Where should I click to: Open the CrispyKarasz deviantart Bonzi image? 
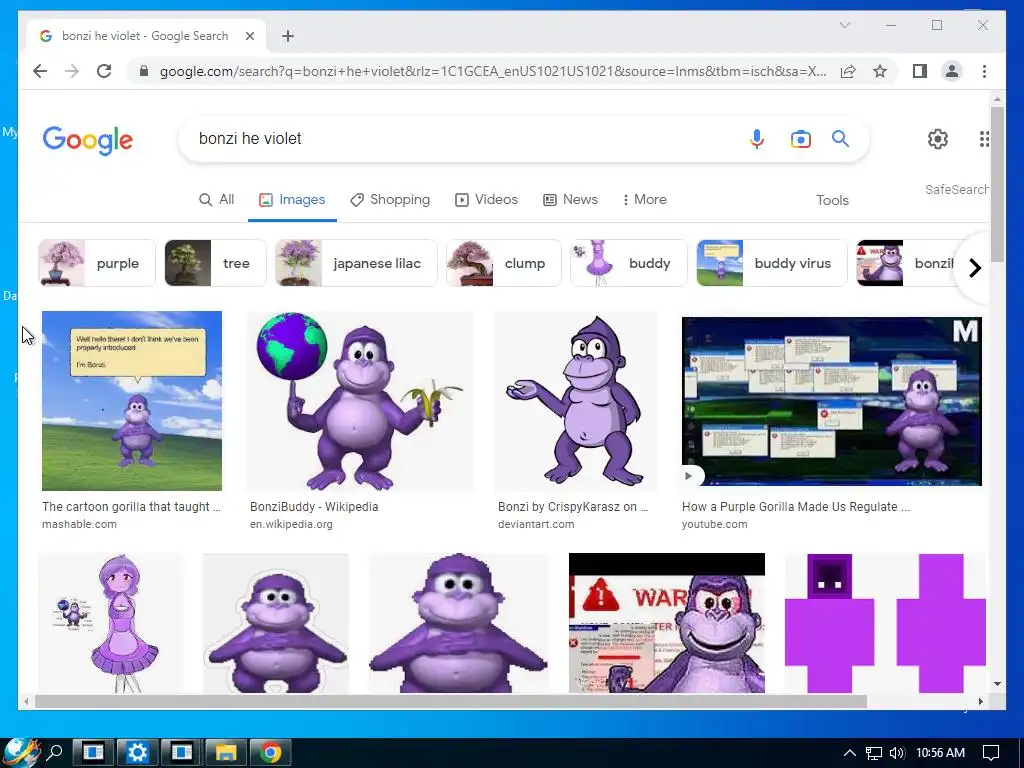pyautogui.click(x=575, y=400)
